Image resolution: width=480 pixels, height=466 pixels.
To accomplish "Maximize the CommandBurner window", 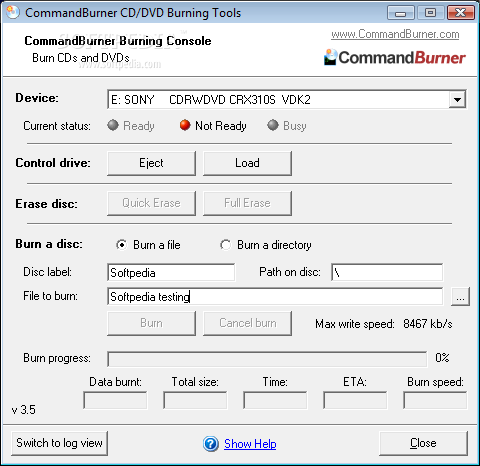I will [430, 13].
